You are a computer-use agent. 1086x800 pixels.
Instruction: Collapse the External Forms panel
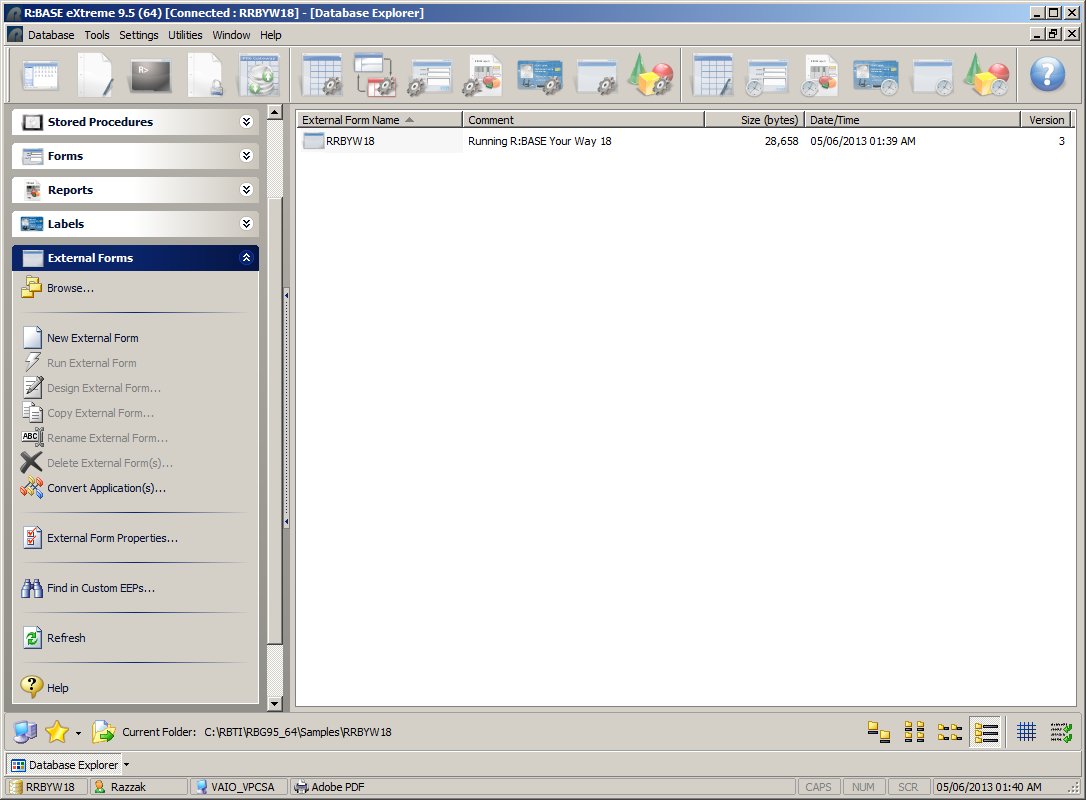(x=246, y=258)
